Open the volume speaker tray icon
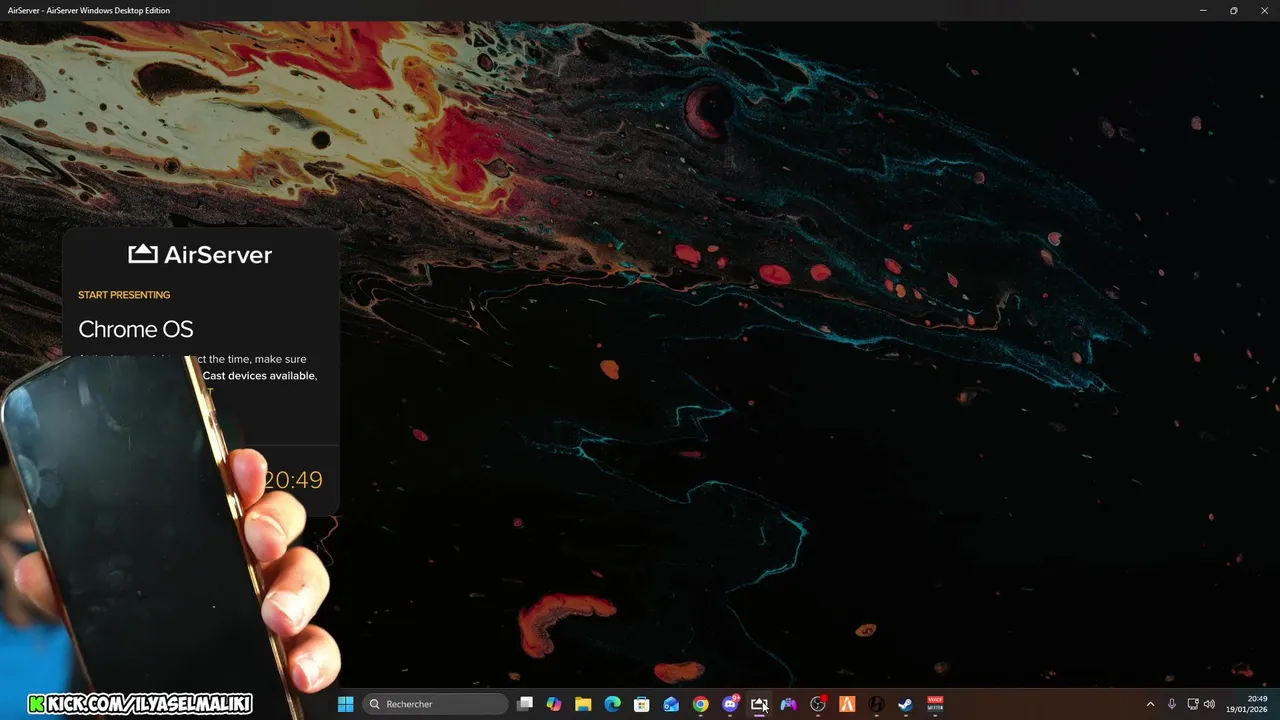The height and width of the screenshot is (720, 1280). [x=1209, y=704]
